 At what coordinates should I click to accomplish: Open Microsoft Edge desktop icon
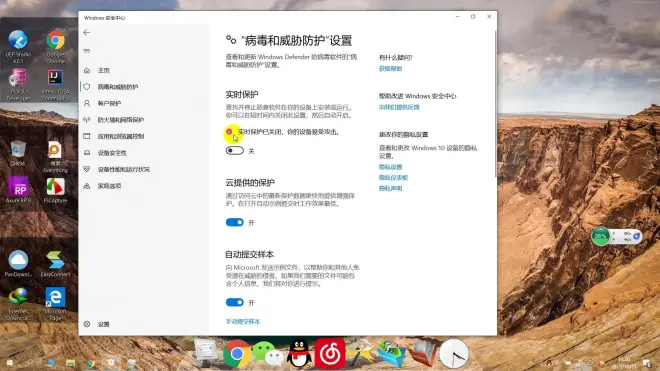[55, 303]
